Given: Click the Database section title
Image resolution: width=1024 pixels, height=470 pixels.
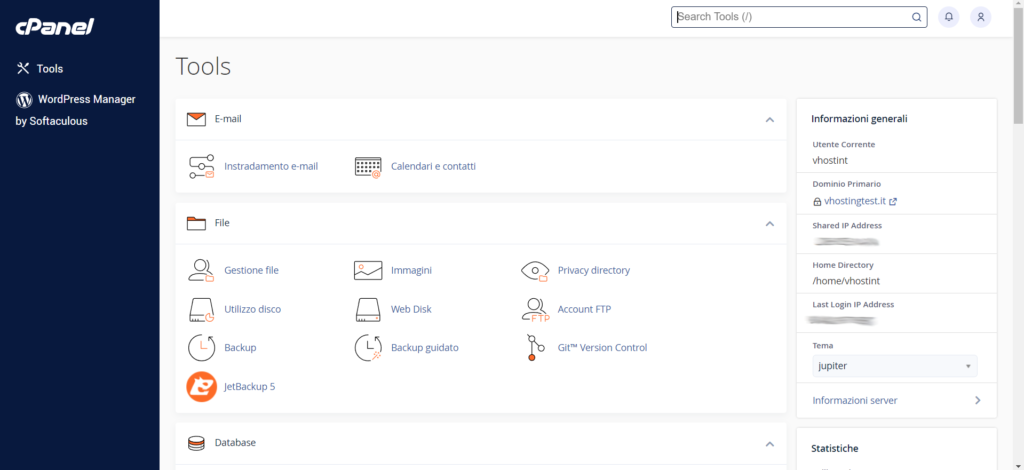Looking at the screenshot, I should pyautogui.click(x=235, y=443).
